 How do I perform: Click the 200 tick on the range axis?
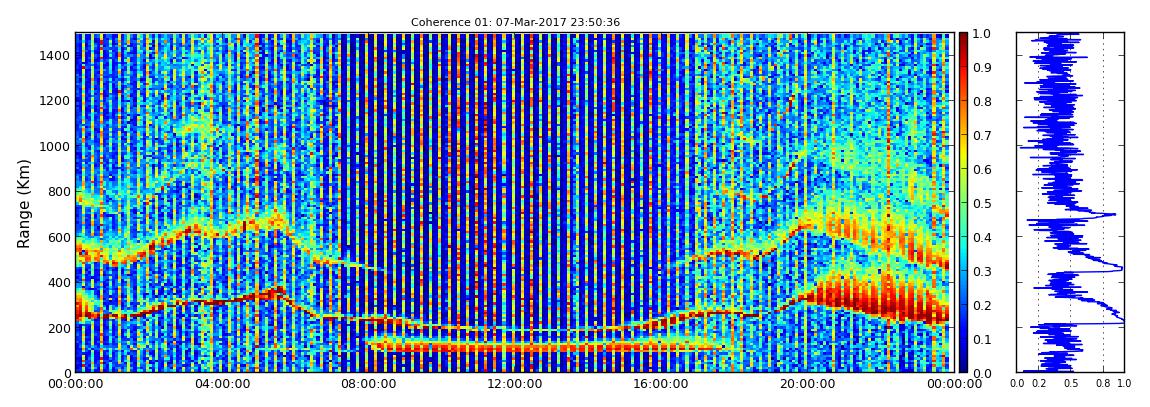(x=58, y=329)
